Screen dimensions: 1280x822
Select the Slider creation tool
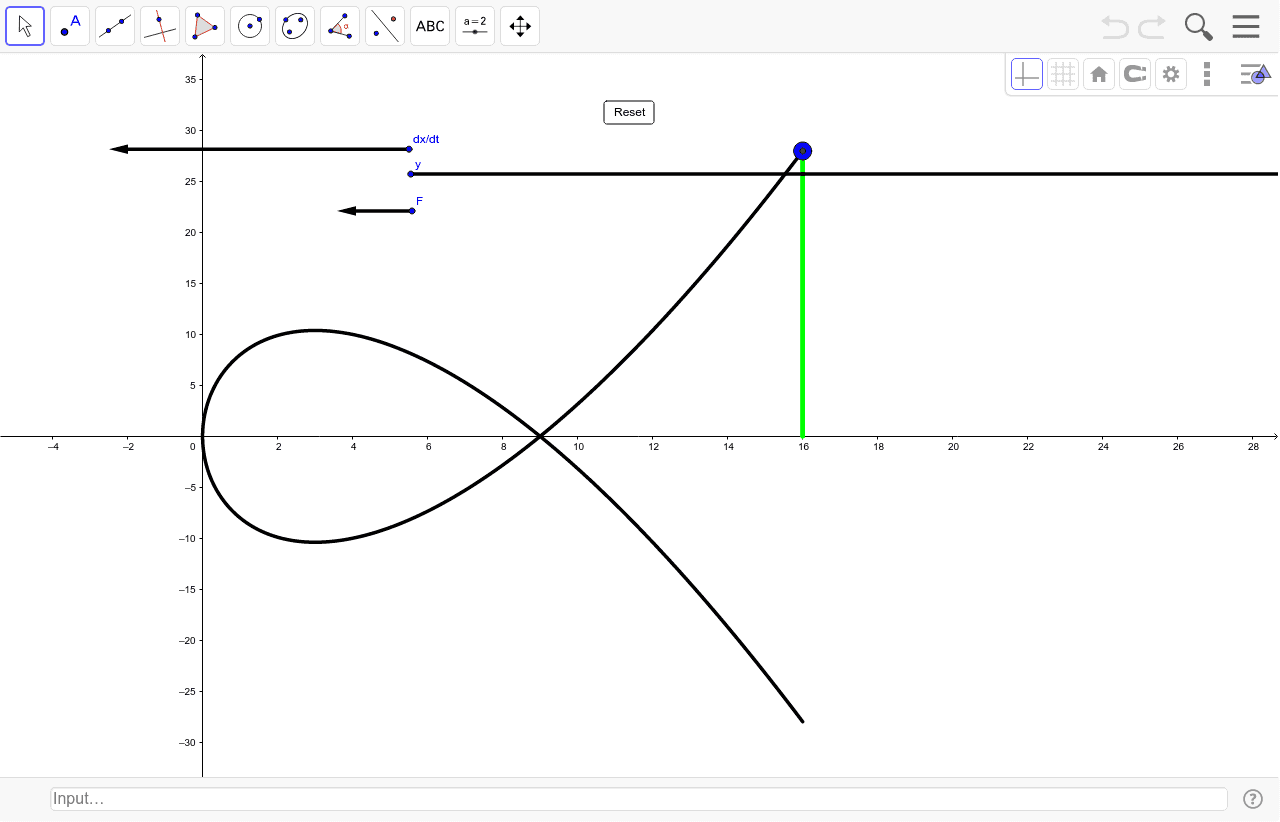click(x=474, y=26)
